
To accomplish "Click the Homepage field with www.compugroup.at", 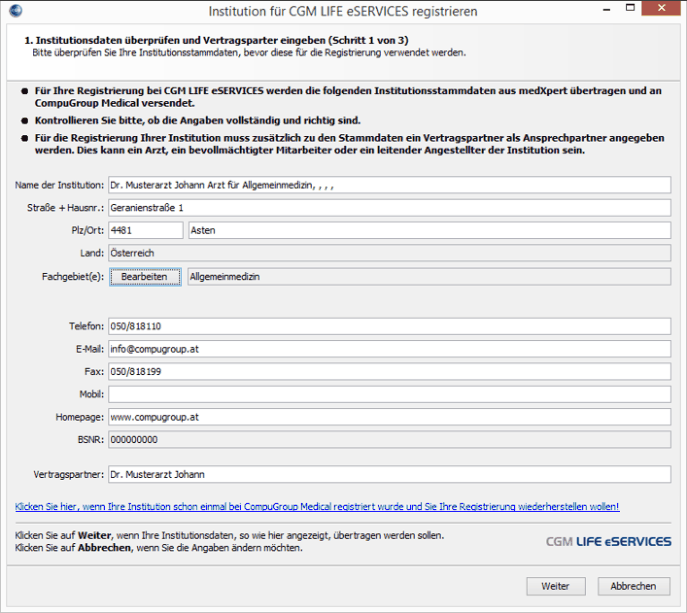I will point(390,417).
